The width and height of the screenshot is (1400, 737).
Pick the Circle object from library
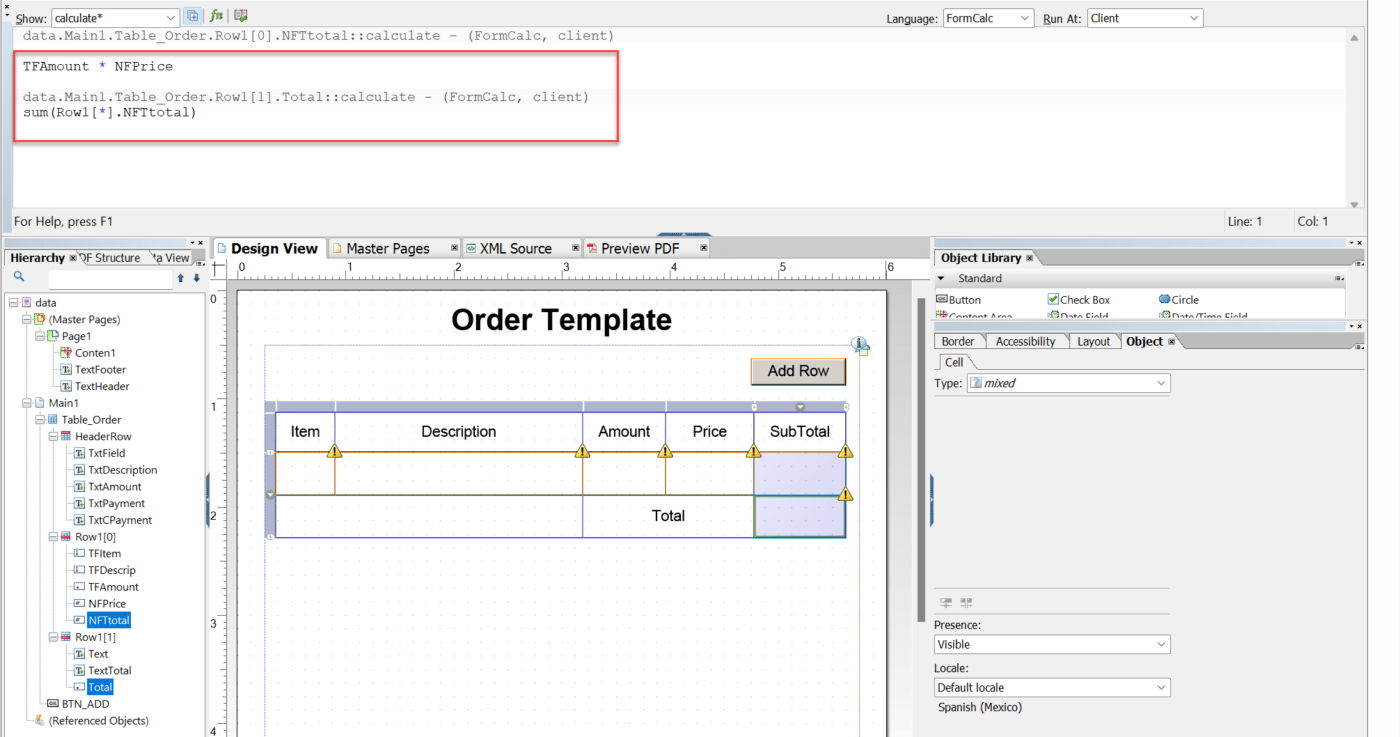[1178, 300]
